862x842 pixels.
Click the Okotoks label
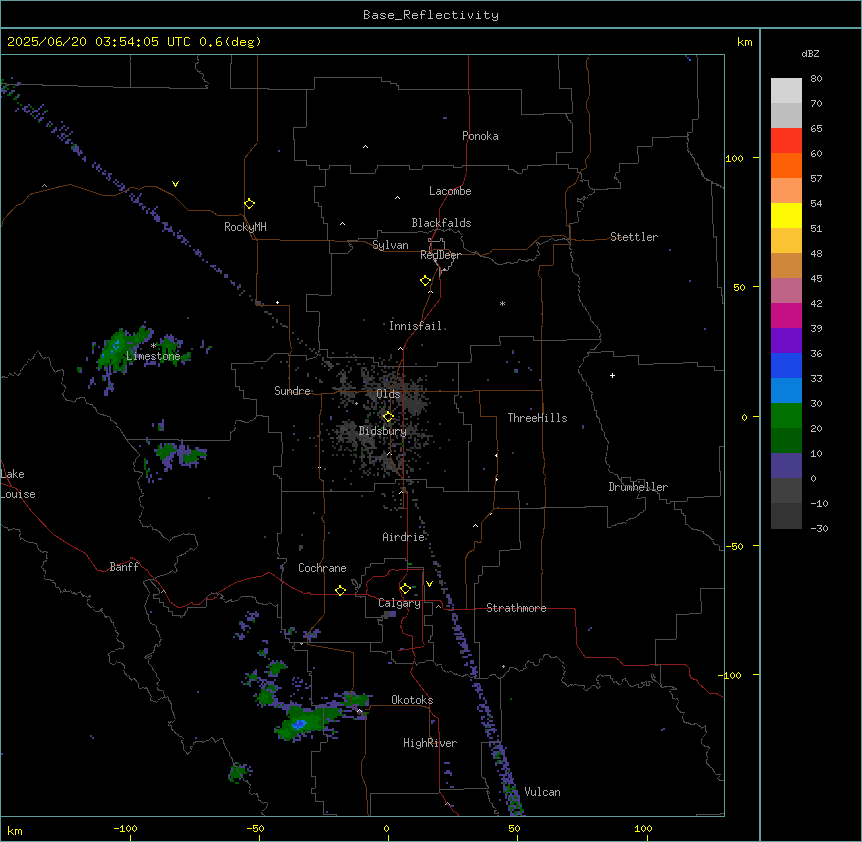pyautogui.click(x=412, y=700)
